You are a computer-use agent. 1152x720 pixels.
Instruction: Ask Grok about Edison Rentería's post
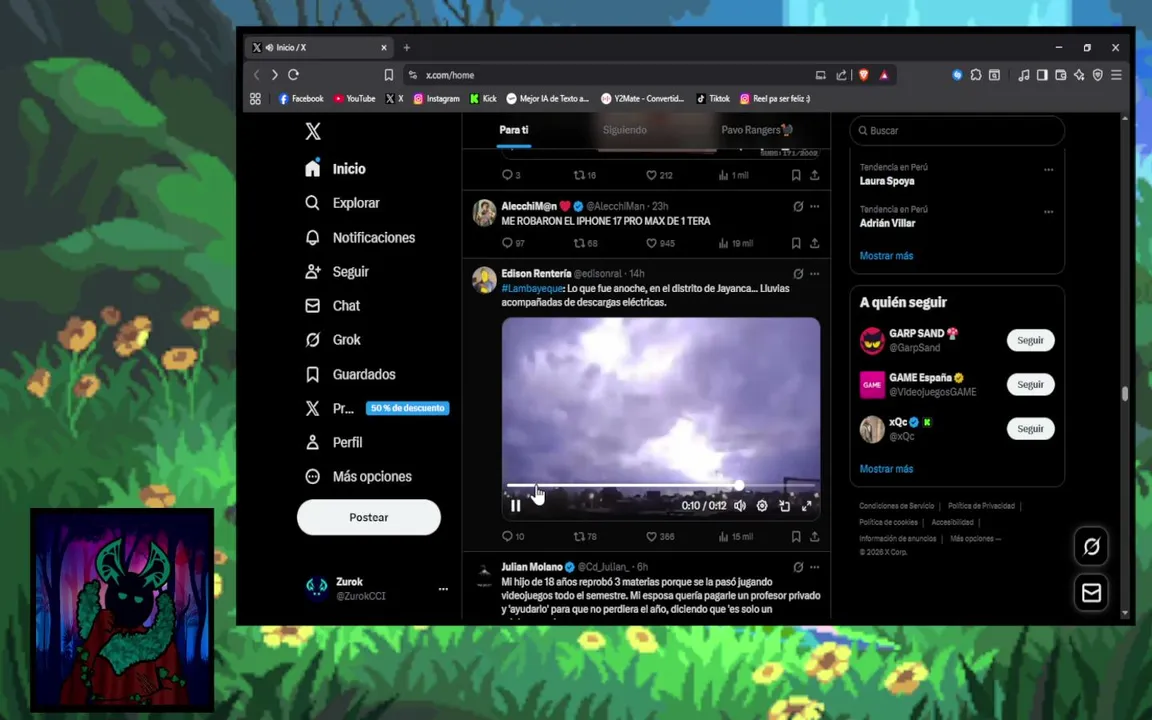click(x=798, y=274)
